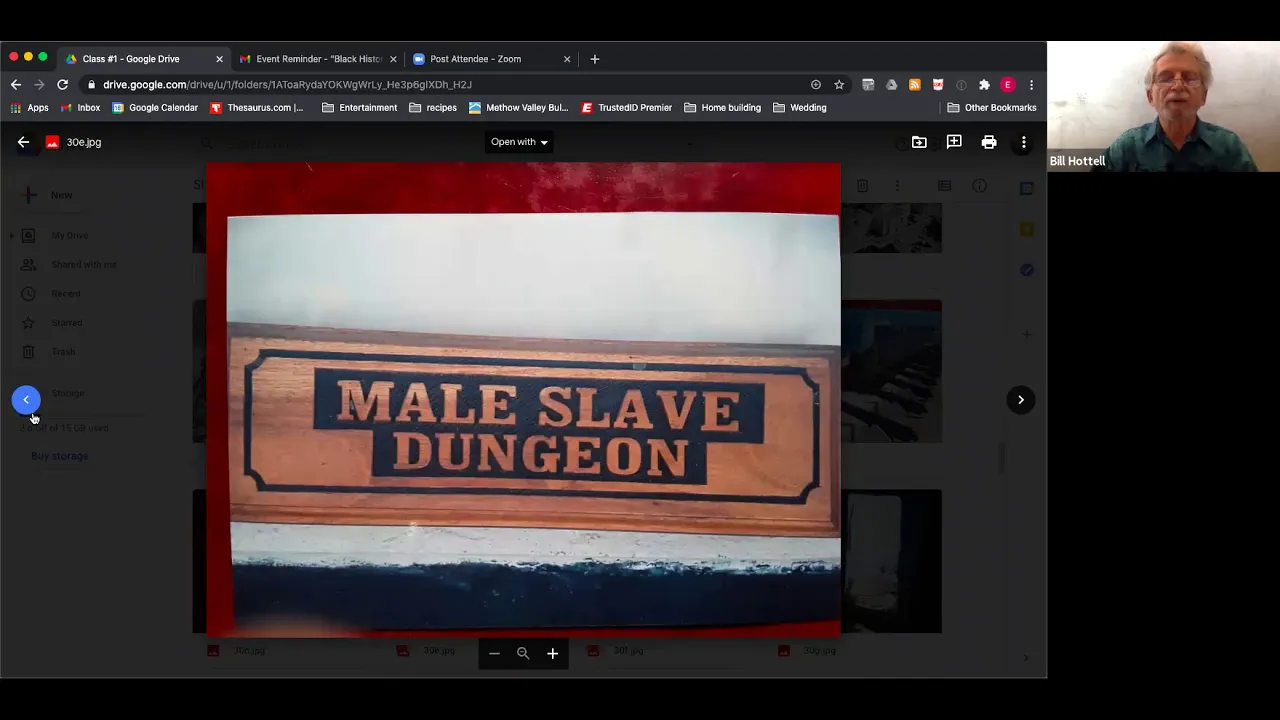The width and height of the screenshot is (1280, 720).
Task: Click the browser forward button
Action: pyautogui.click(x=39, y=85)
